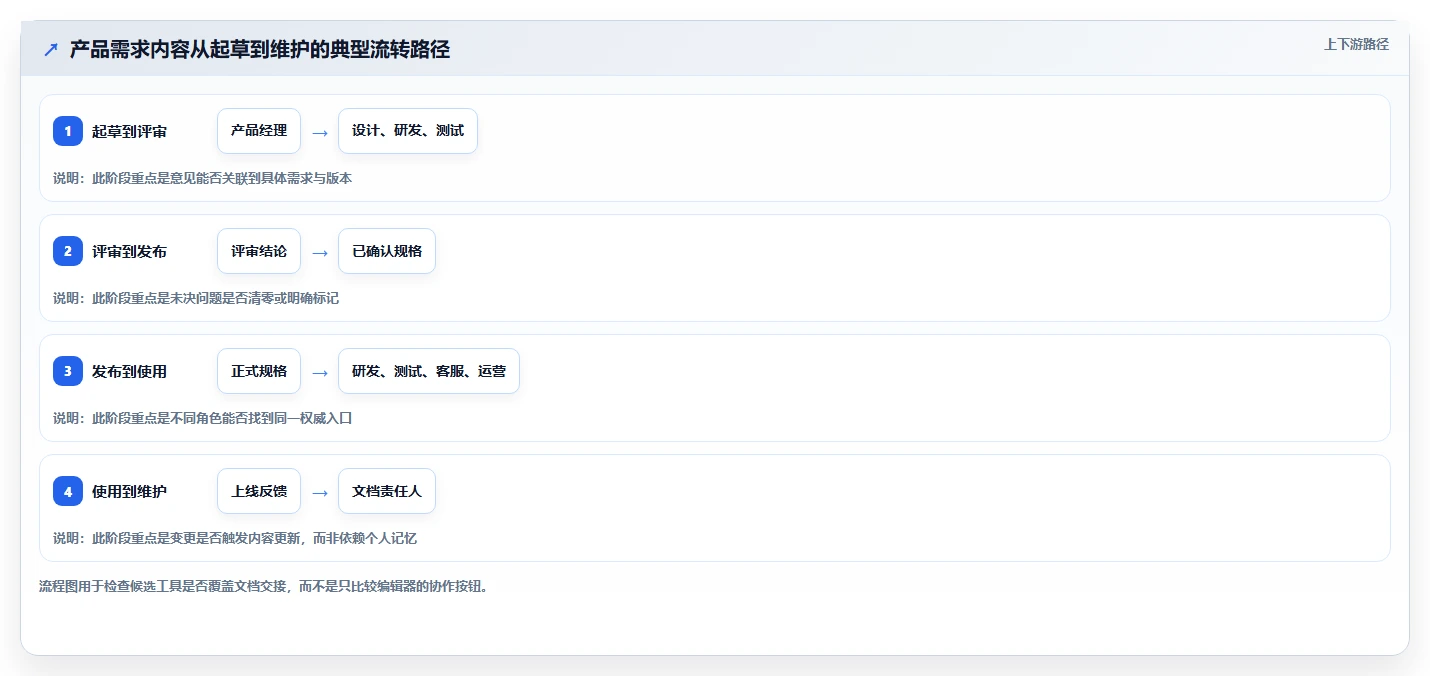
Task: Click the arrow icon beside the title
Action: point(51,49)
